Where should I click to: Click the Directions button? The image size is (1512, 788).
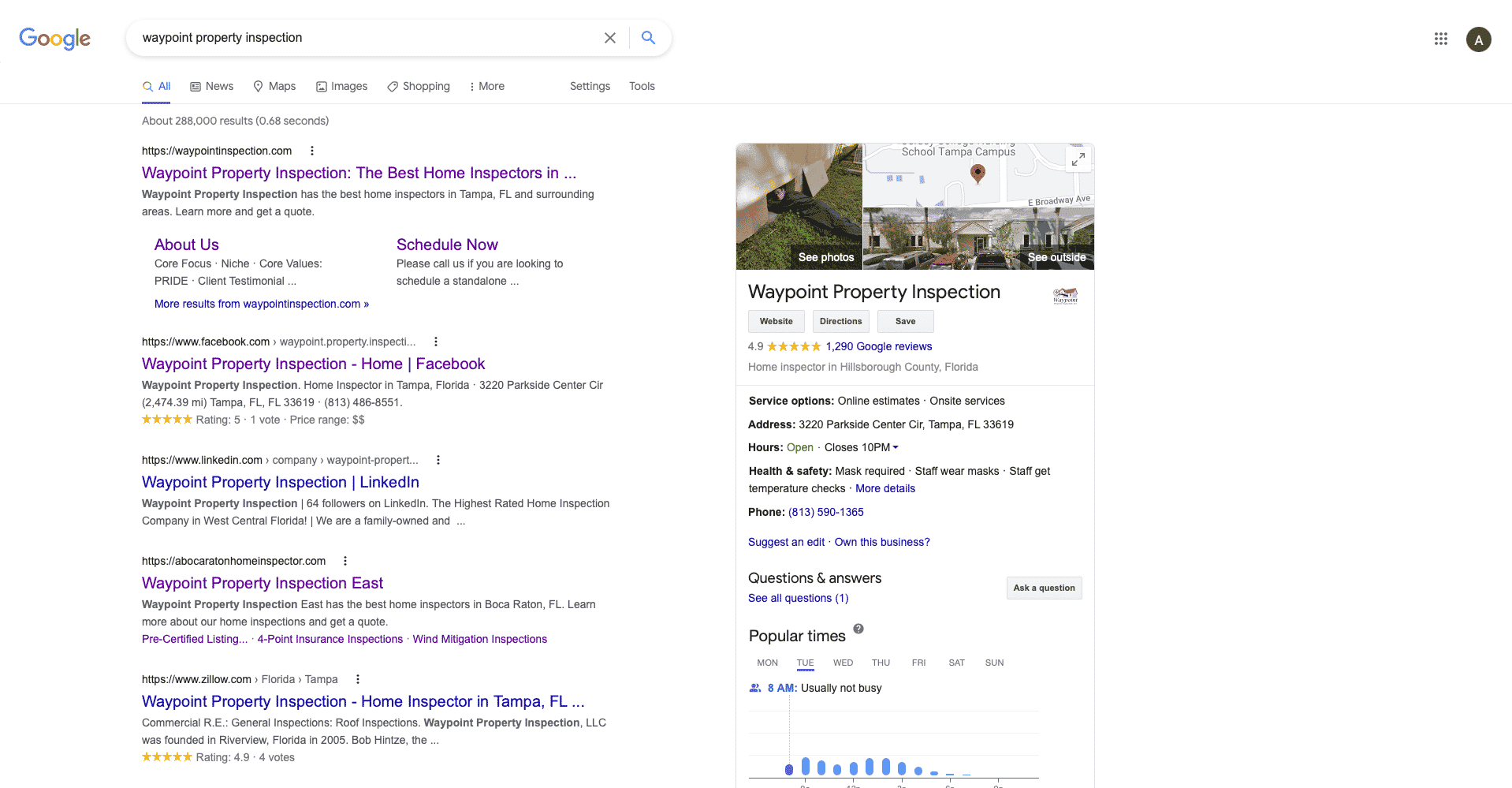[x=841, y=321]
